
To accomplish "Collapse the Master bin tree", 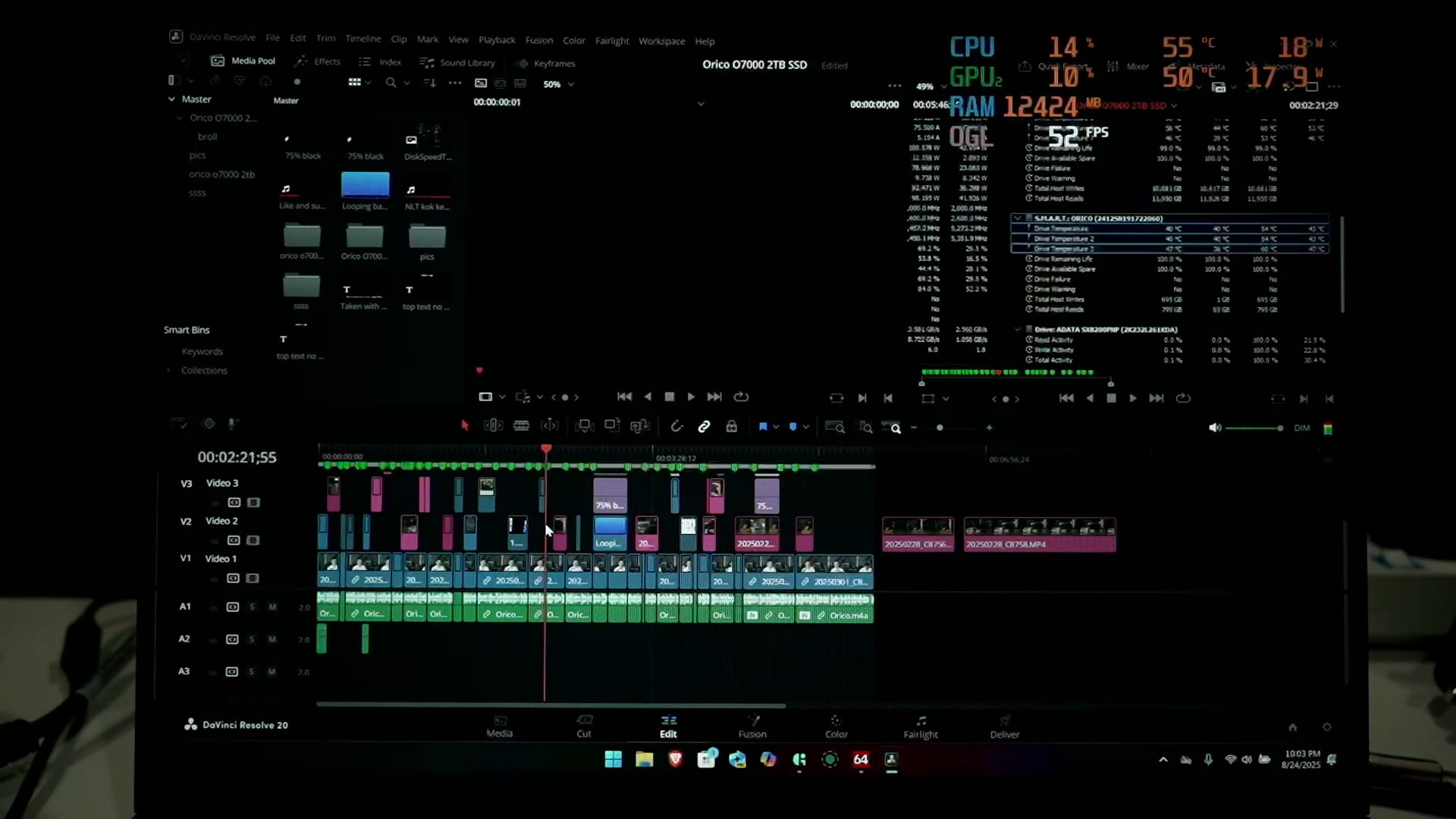I will pyautogui.click(x=171, y=99).
